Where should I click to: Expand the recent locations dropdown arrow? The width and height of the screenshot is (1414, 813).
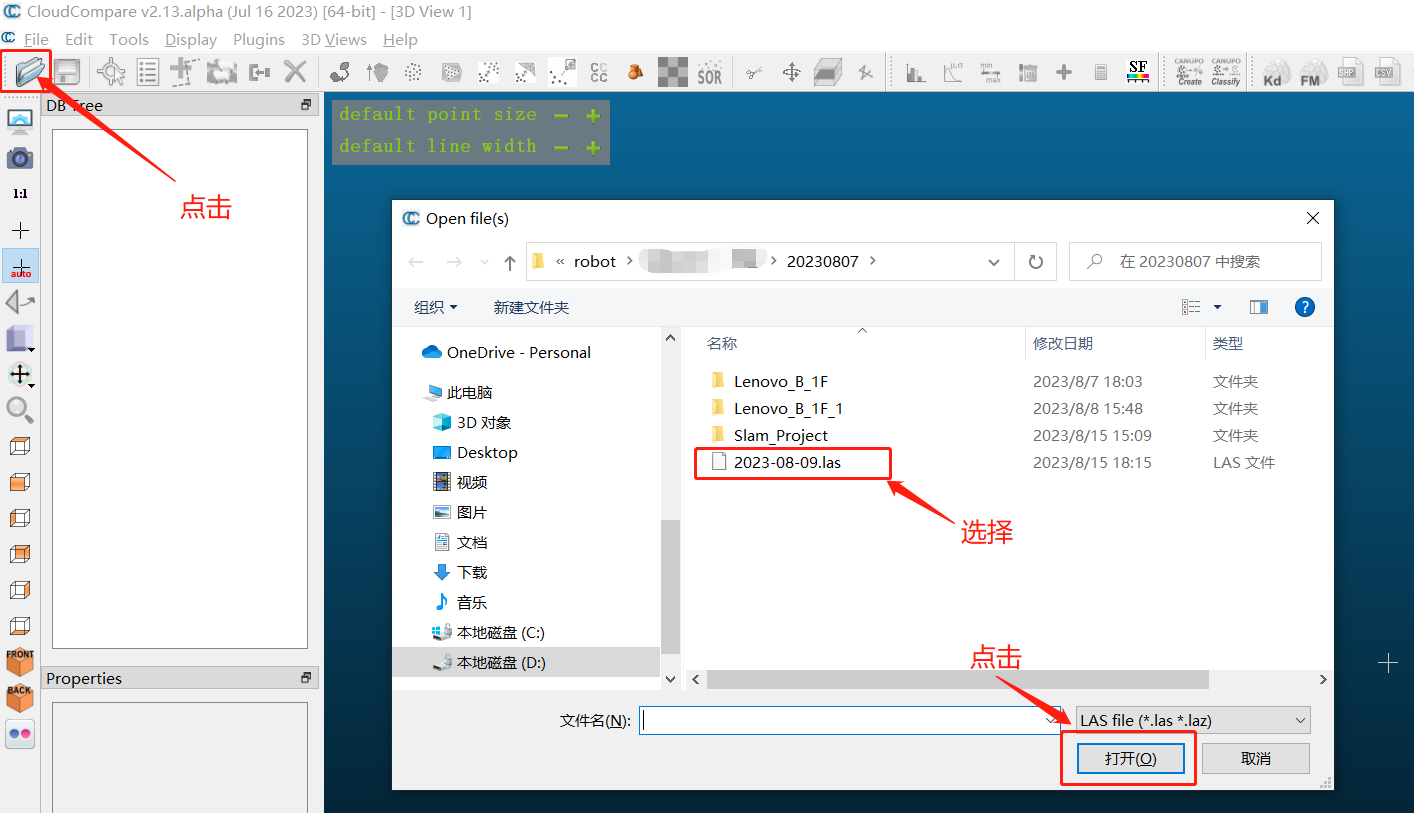coord(485,262)
